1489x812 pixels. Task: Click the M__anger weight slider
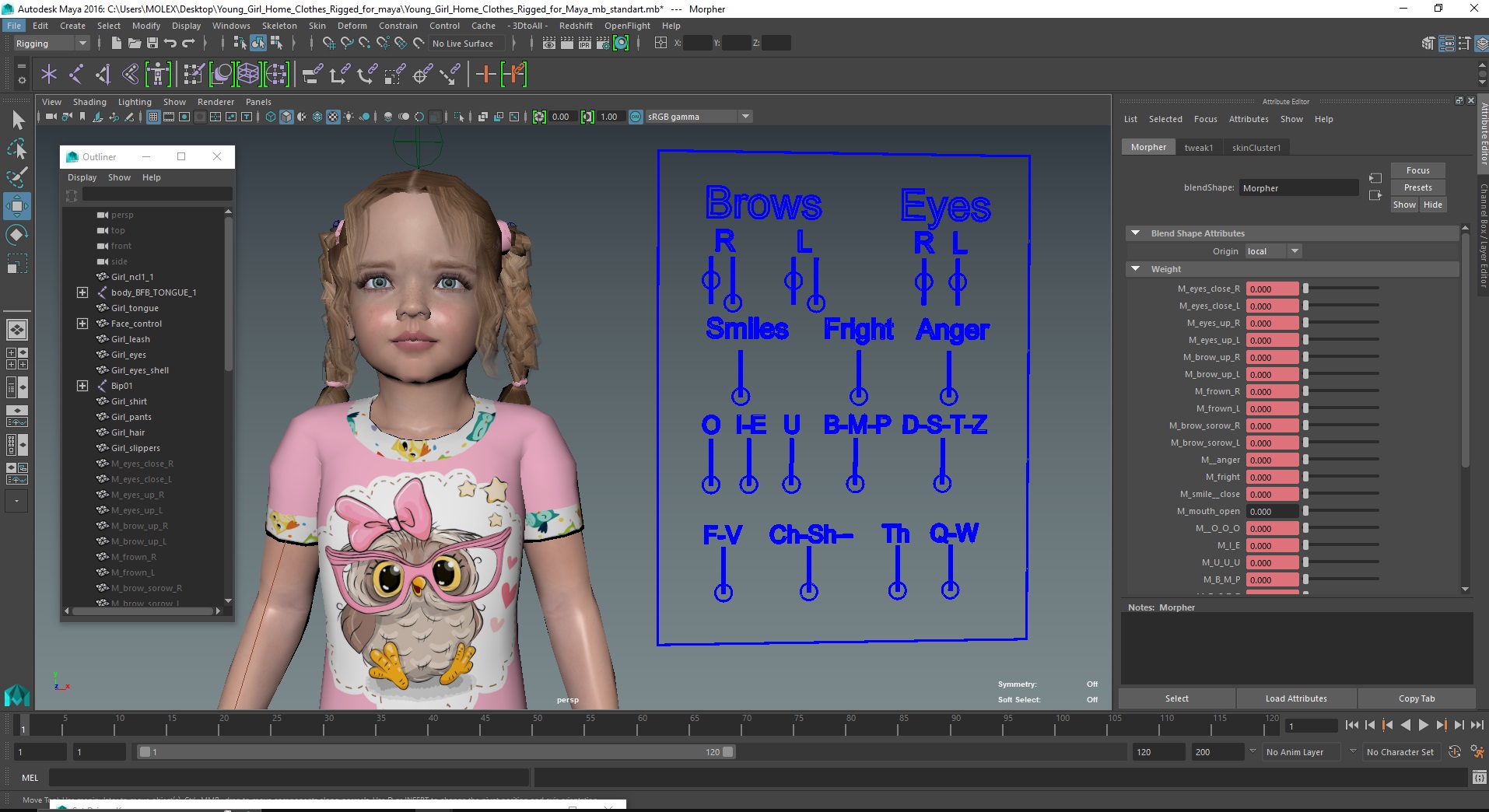[1341, 460]
